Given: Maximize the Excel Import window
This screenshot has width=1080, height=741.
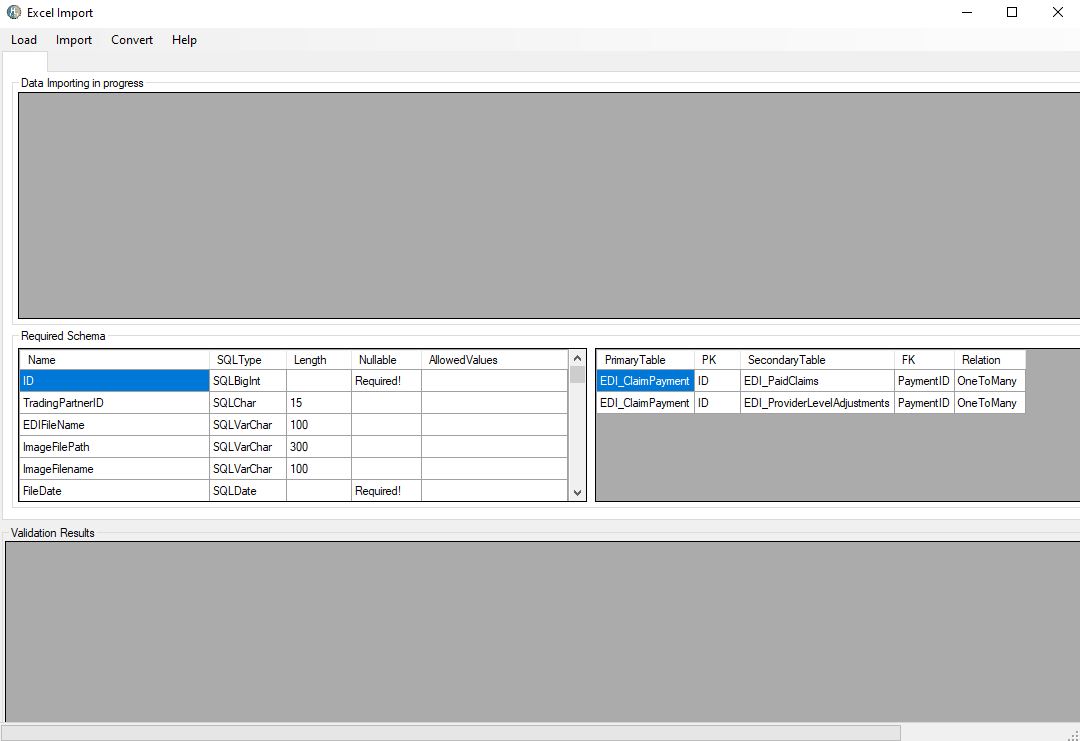Looking at the screenshot, I should tap(1012, 12).
